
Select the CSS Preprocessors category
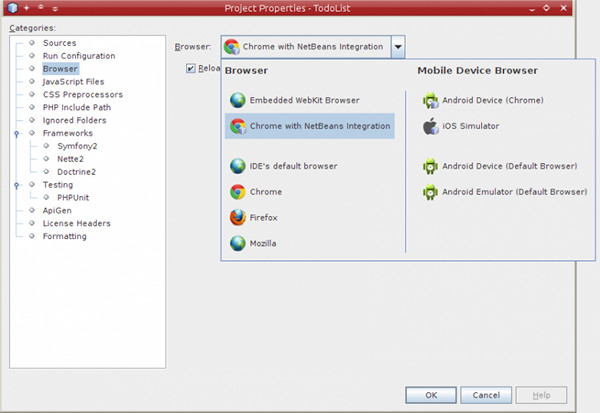(x=83, y=95)
